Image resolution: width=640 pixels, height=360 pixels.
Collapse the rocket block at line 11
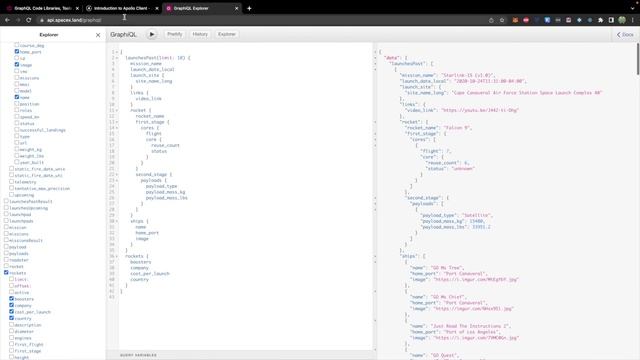pos(117,110)
